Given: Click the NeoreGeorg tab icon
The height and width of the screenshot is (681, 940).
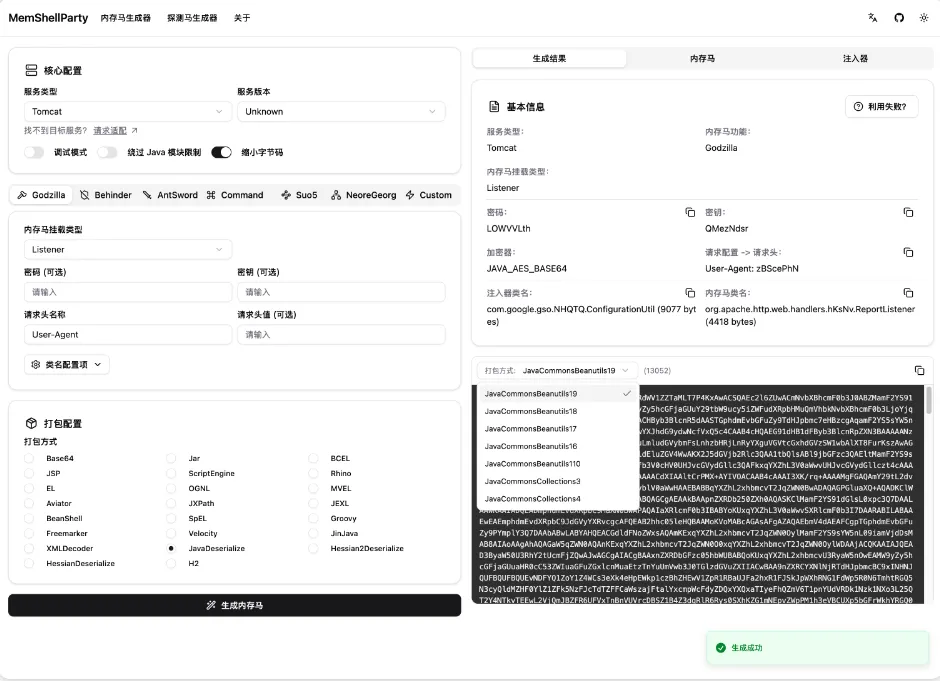Looking at the screenshot, I should (336, 195).
